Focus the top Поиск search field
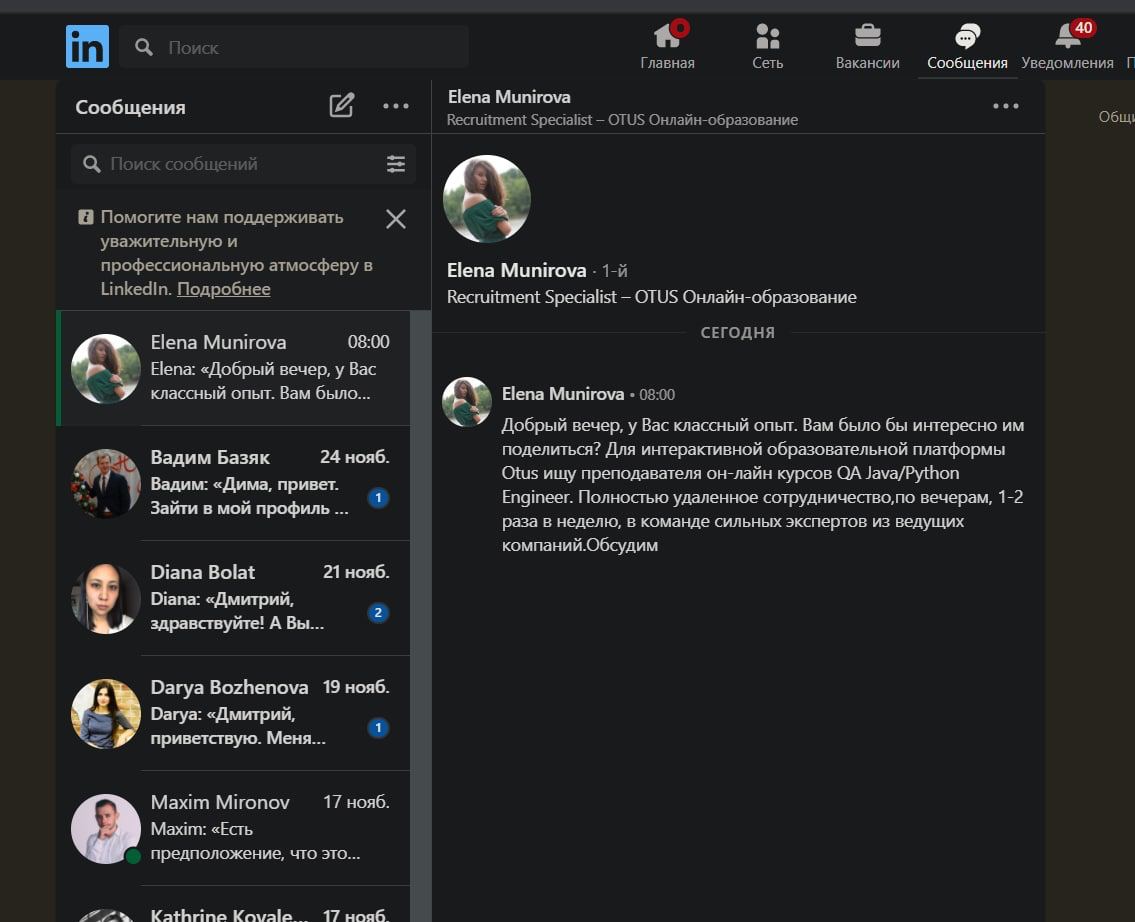 tap(294, 47)
